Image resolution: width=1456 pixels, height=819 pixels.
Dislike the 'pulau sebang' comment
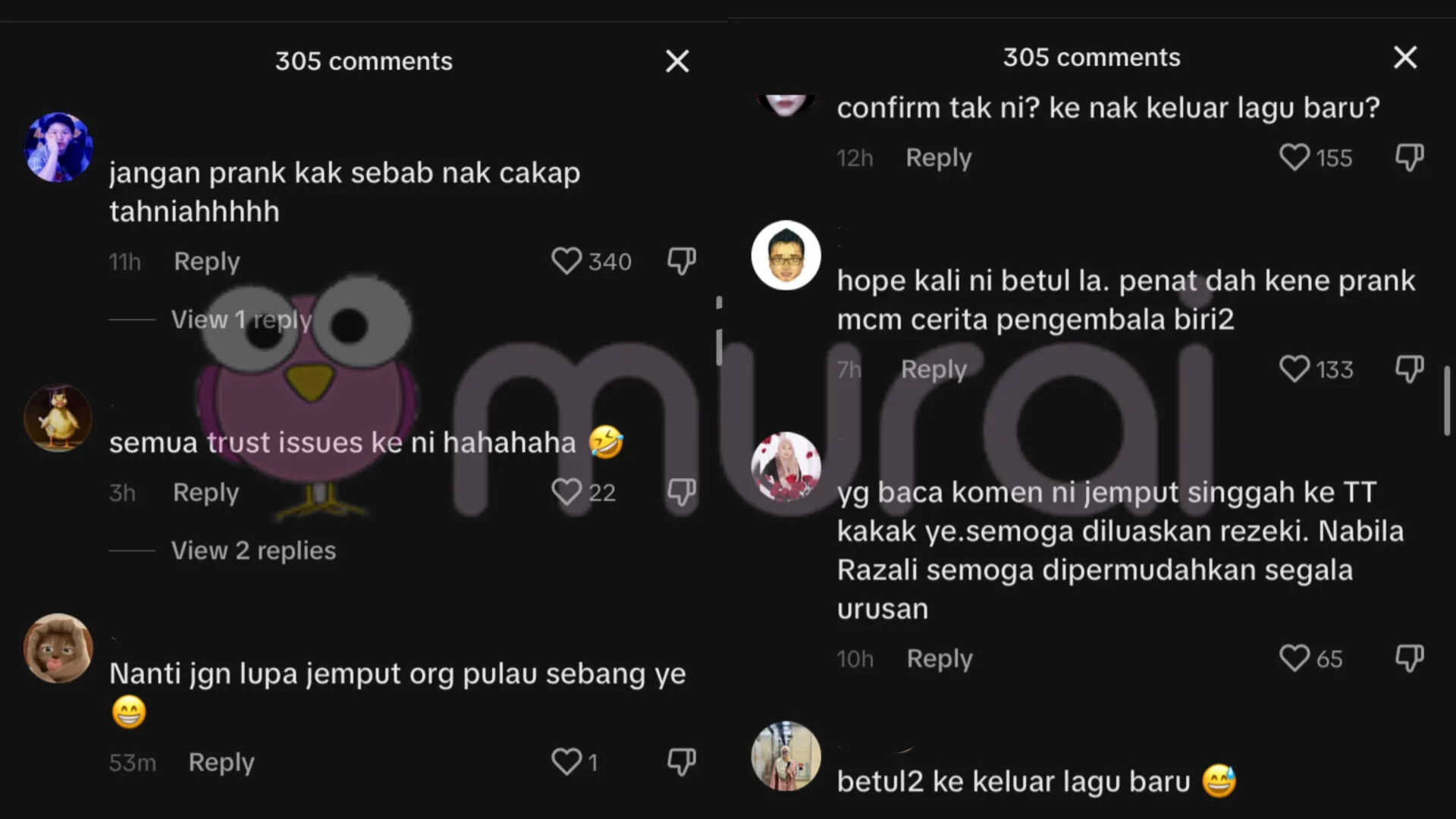coord(681,762)
